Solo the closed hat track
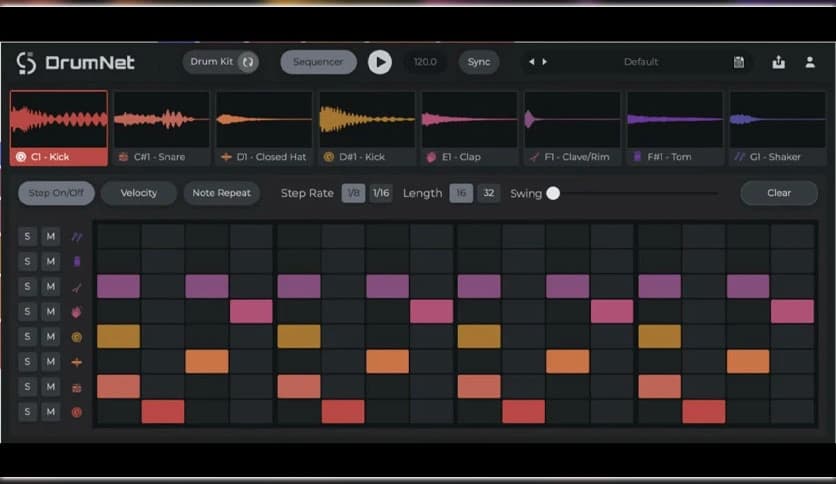The height and width of the screenshot is (484, 836). point(27,361)
